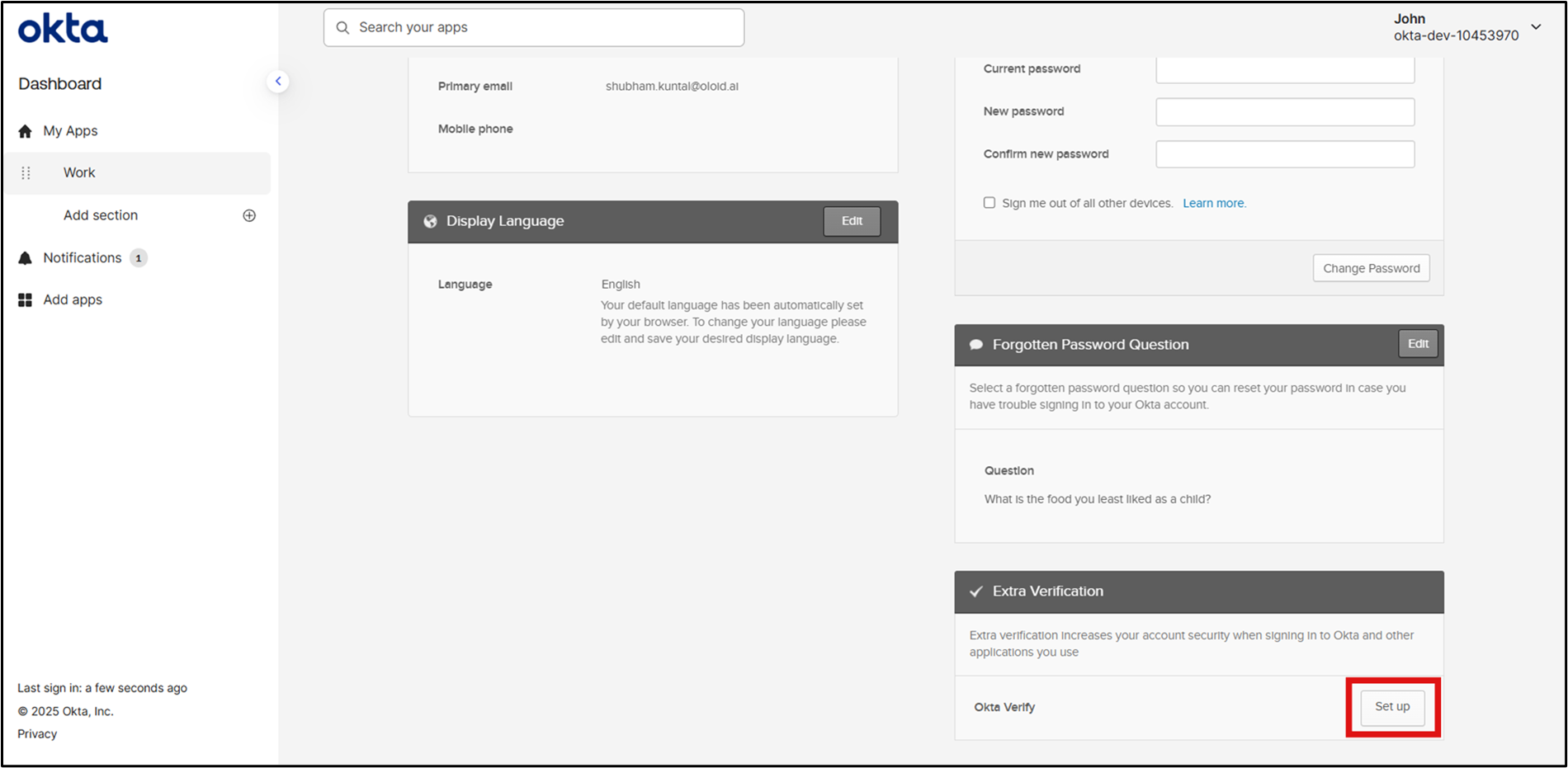Click the Extra Verification header title
Viewport: 1568px width, 768px height.
click(1048, 591)
